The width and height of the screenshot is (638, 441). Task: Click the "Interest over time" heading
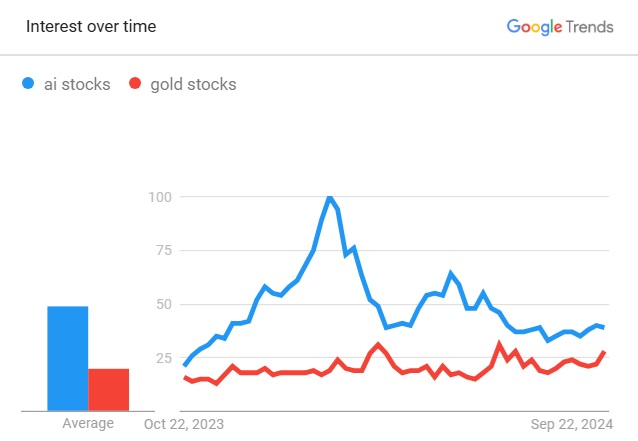point(91,27)
